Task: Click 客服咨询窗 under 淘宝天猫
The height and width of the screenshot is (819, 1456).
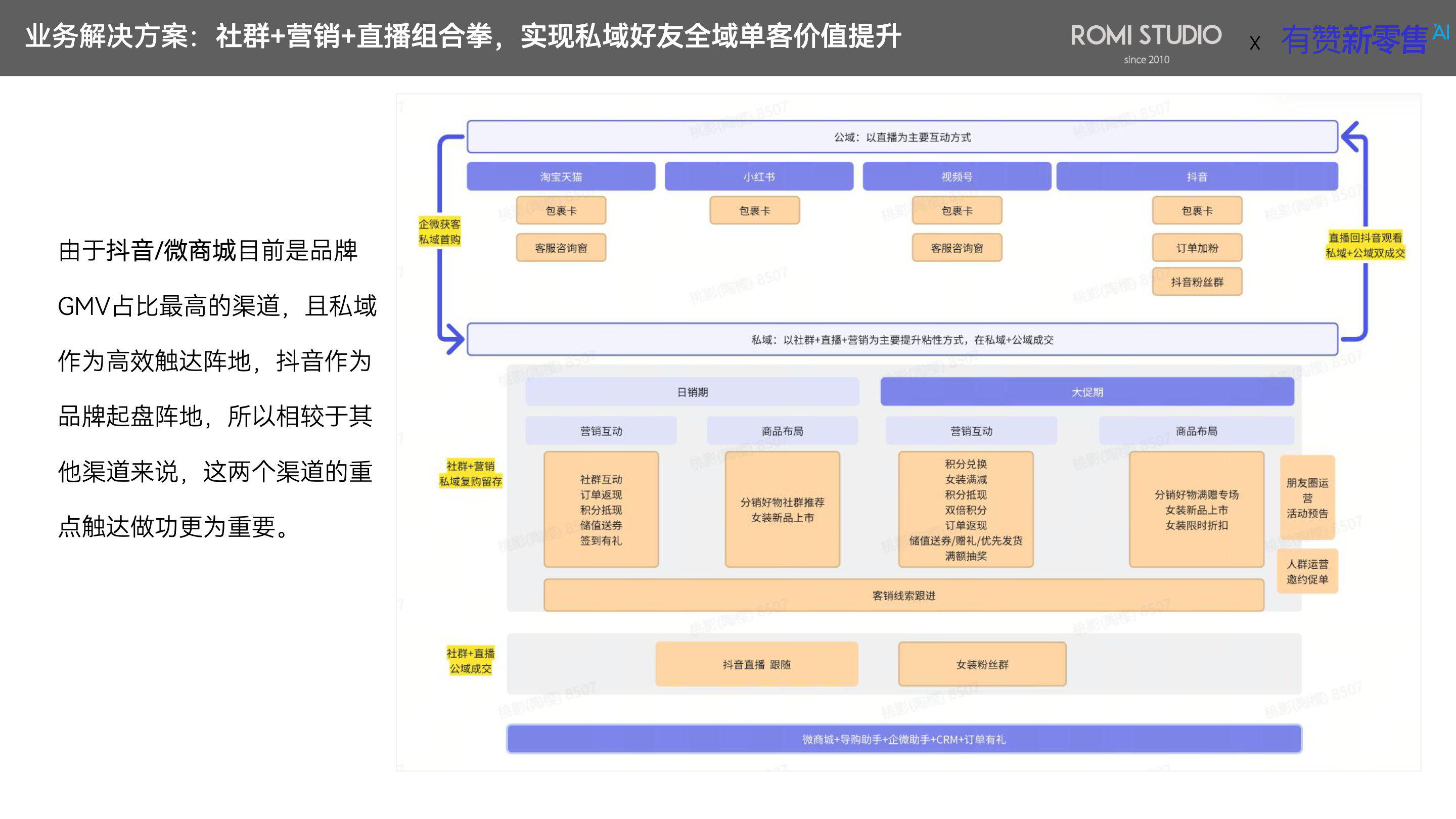Action: click(x=561, y=248)
